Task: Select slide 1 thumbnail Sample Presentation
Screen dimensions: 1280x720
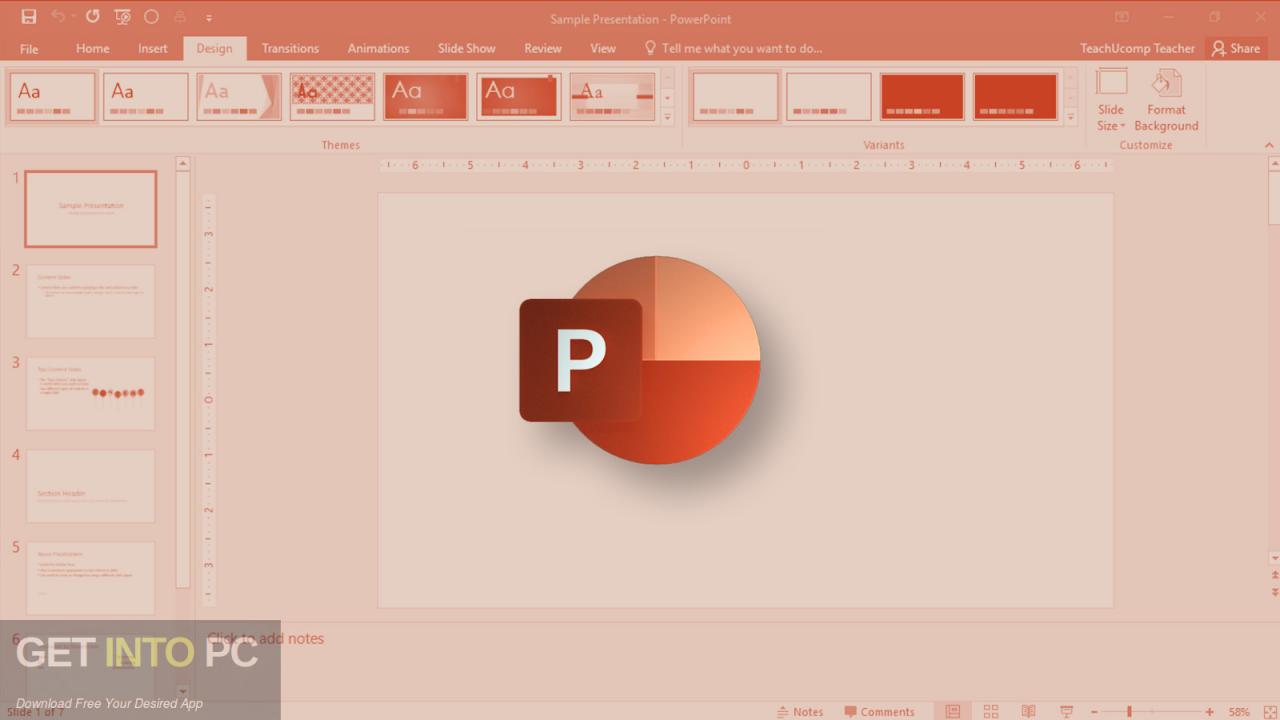Action: point(91,209)
